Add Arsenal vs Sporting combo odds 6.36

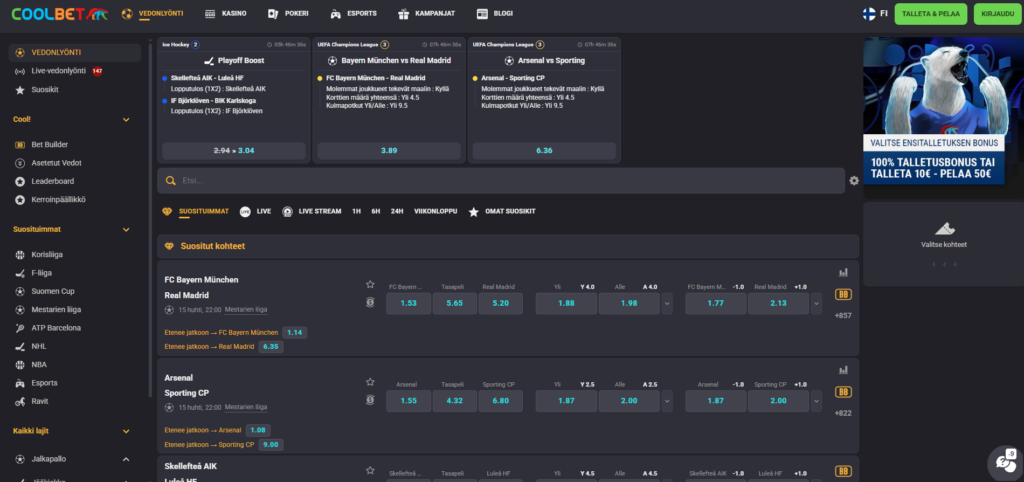(x=544, y=151)
